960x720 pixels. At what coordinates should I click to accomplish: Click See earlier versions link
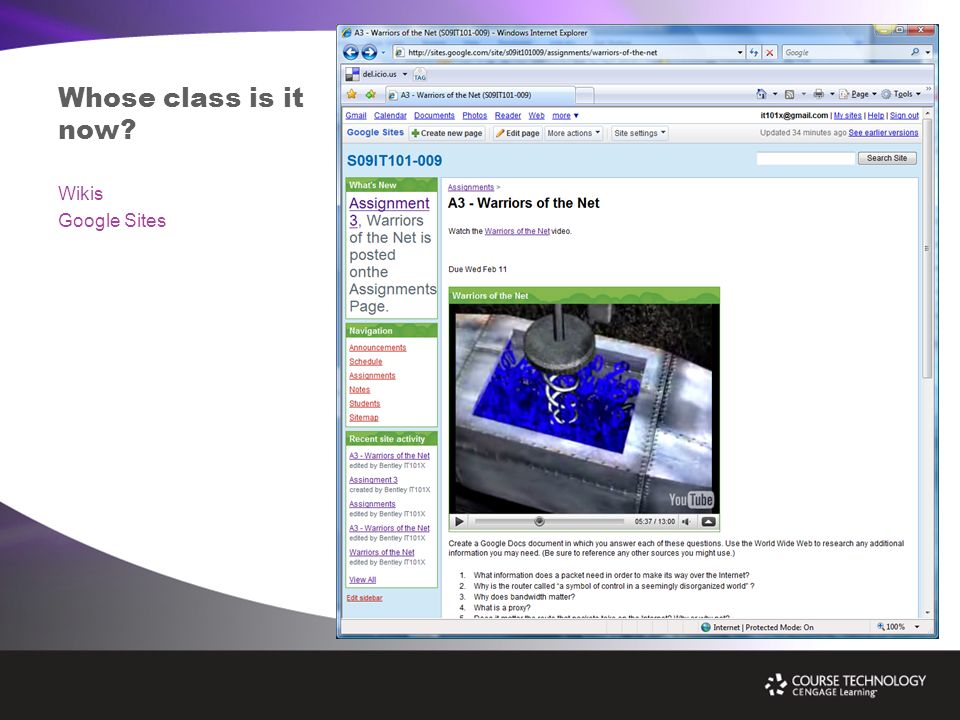tap(883, 133)
